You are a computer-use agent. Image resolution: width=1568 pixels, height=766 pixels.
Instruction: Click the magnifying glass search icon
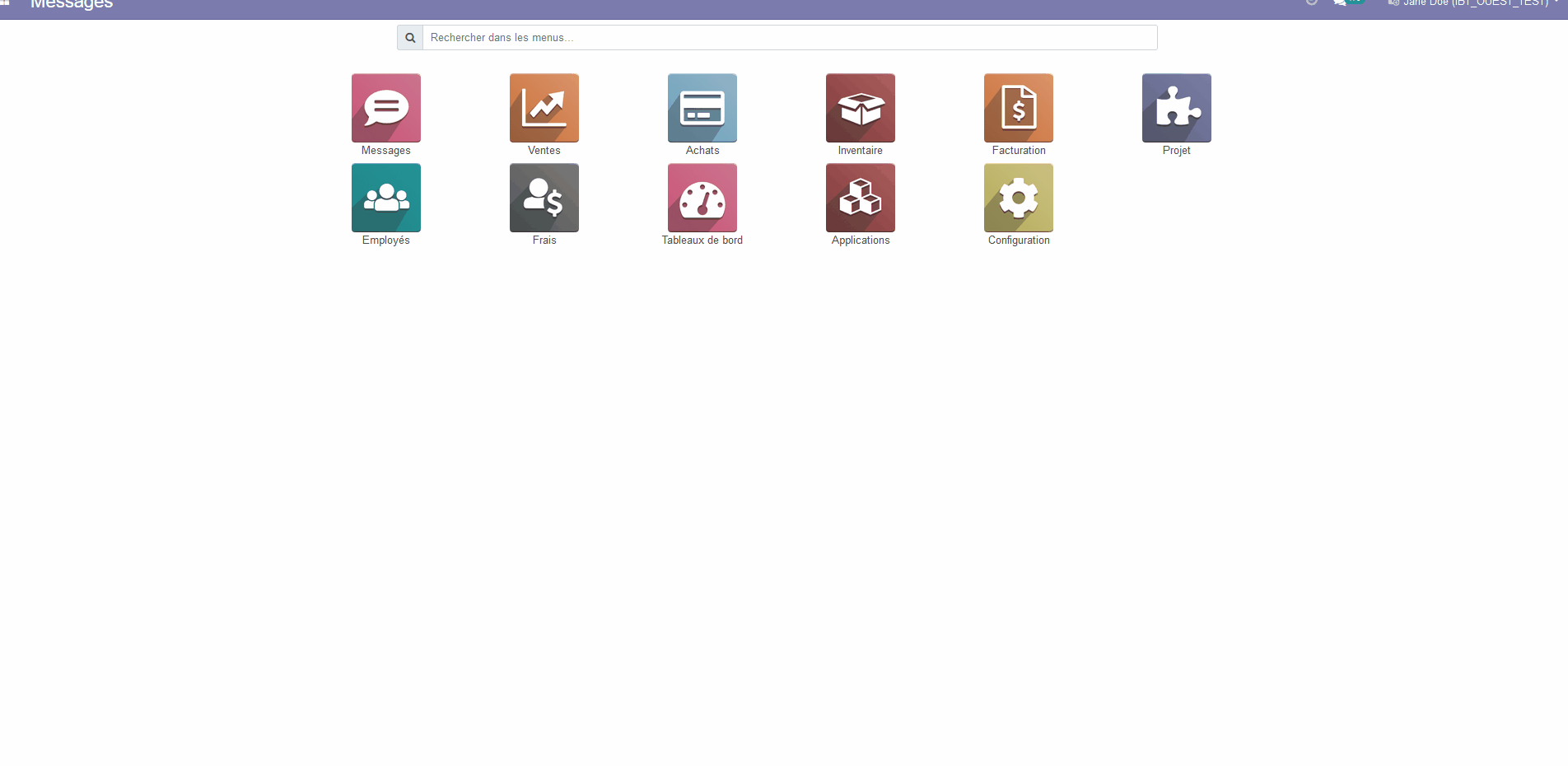410,38
